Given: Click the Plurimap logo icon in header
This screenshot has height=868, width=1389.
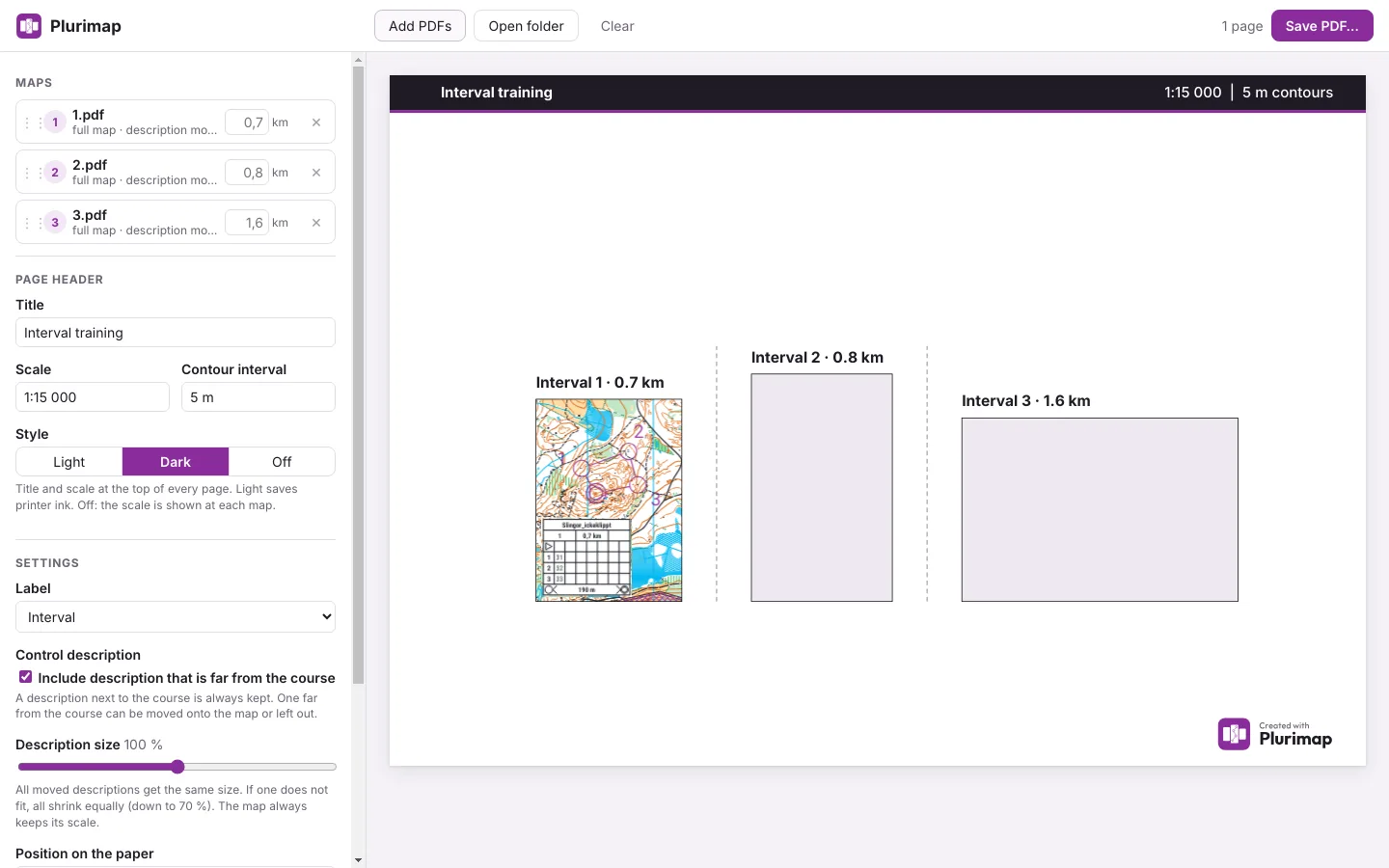Looking at the screenshot, I should pyautogui.click(x=29, y=26).
